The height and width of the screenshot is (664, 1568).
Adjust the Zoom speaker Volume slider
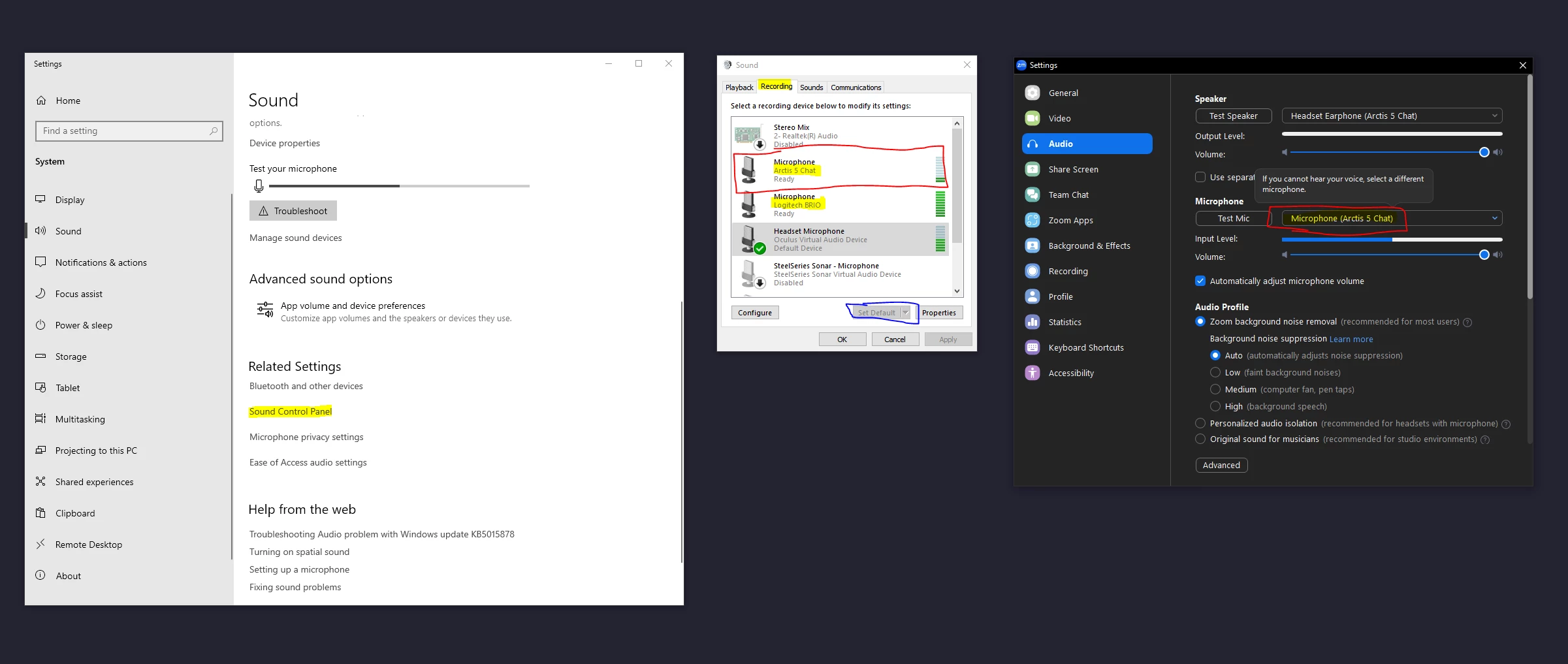1392,152
